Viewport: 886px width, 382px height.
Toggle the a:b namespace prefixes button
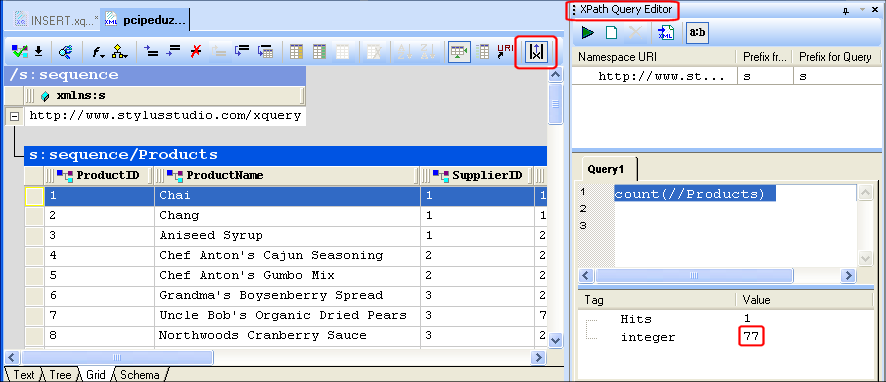click(697, 33)
